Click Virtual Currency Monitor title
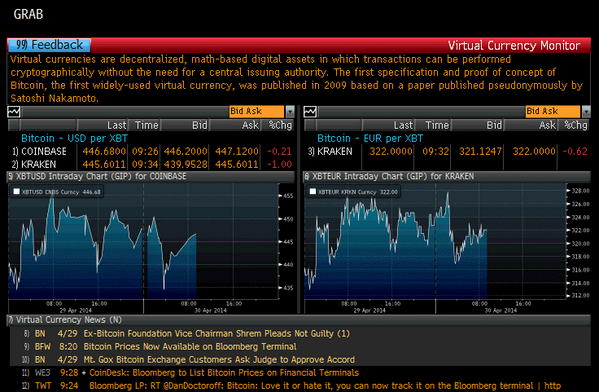599x392 pixels. (x=514, y=45)
